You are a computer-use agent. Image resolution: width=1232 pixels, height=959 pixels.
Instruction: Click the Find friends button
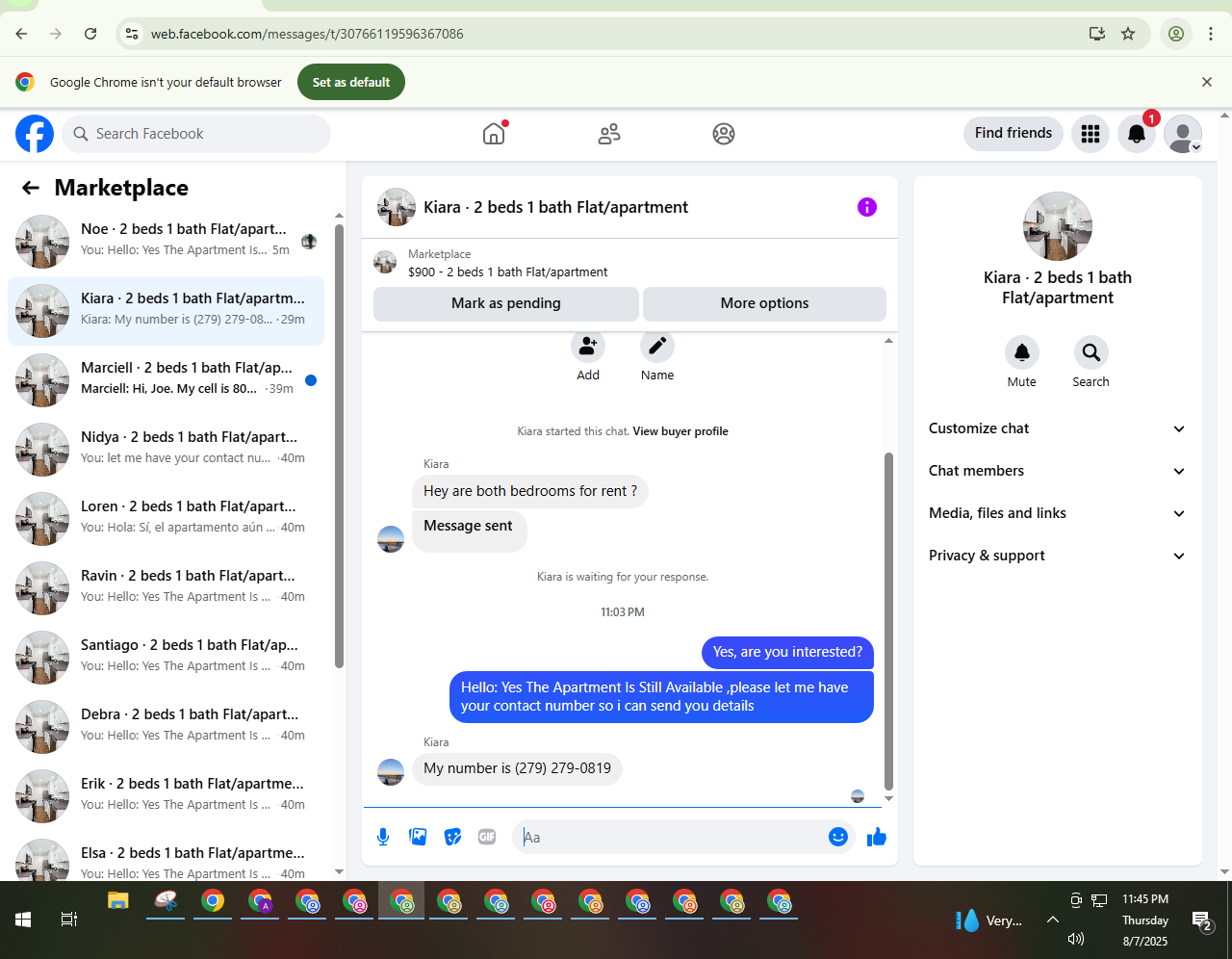1014,133
